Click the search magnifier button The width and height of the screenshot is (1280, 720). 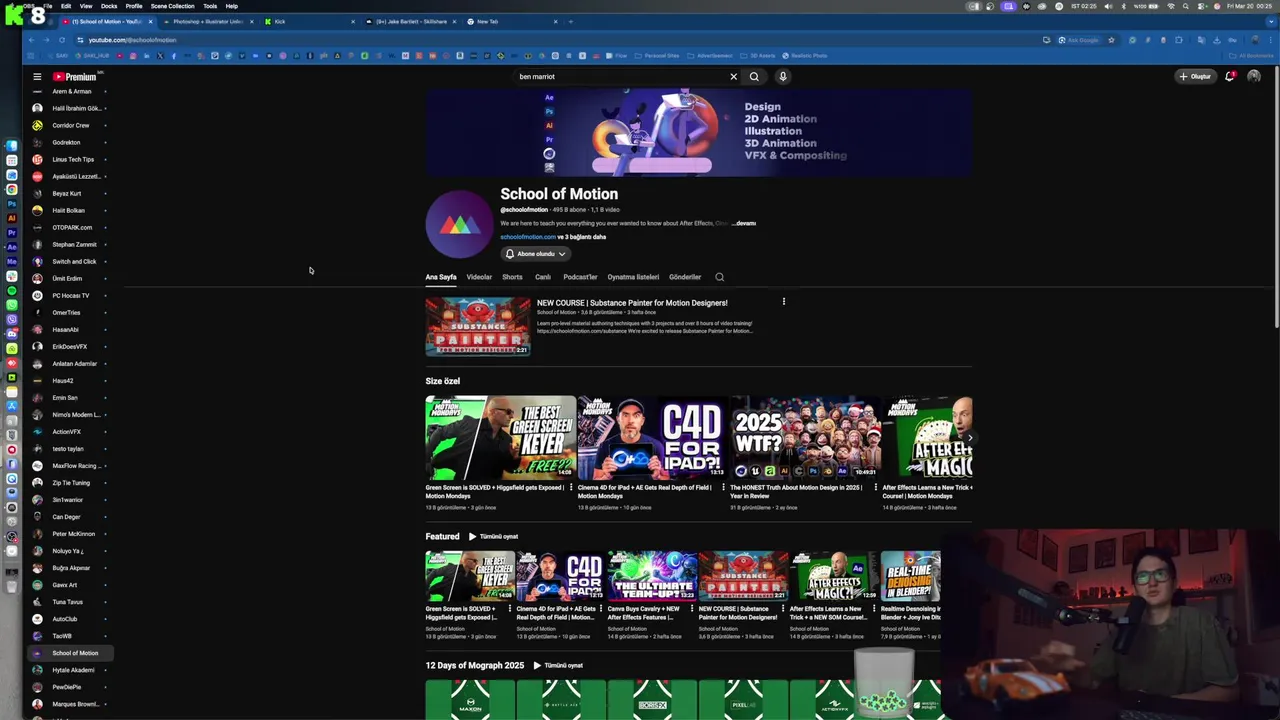tap(754, 76)
